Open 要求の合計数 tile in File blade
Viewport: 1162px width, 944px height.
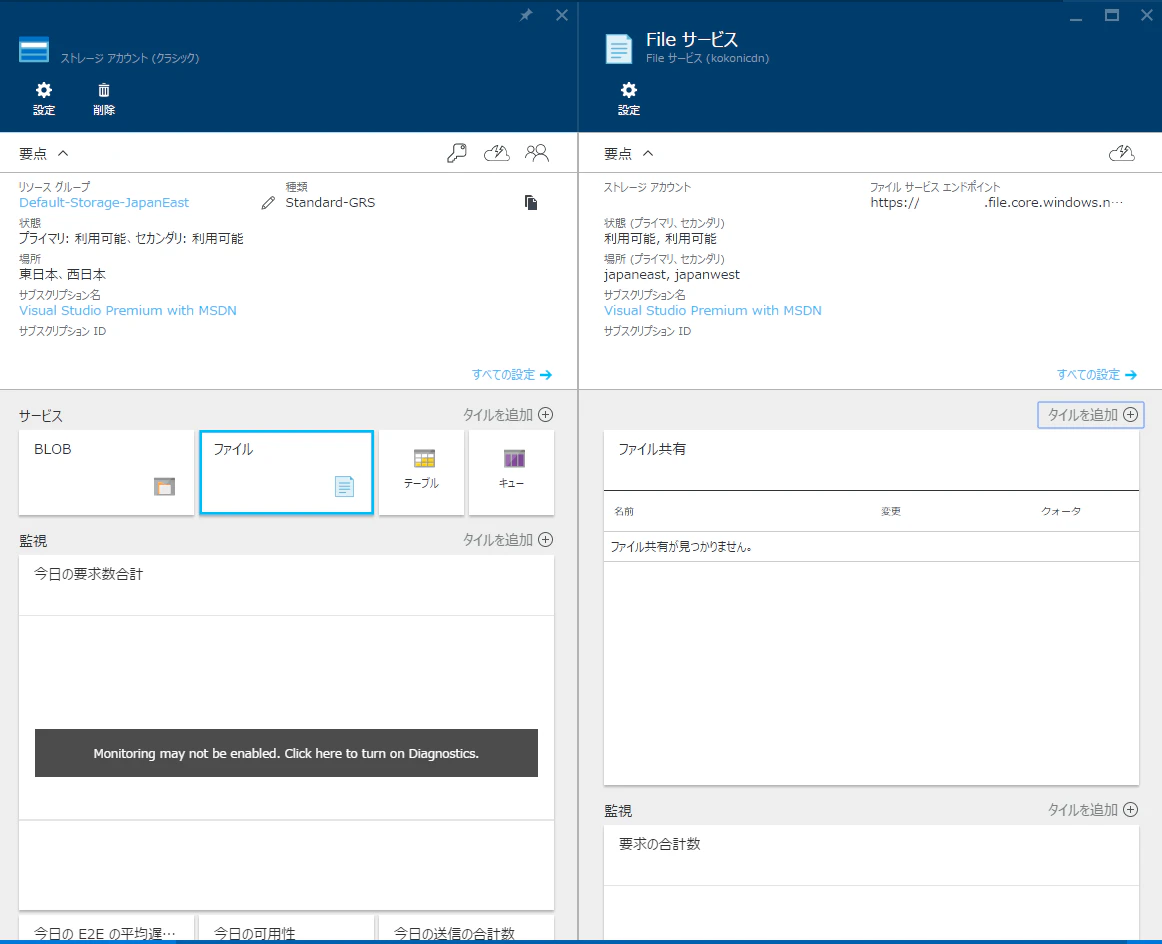pos(871,883)
